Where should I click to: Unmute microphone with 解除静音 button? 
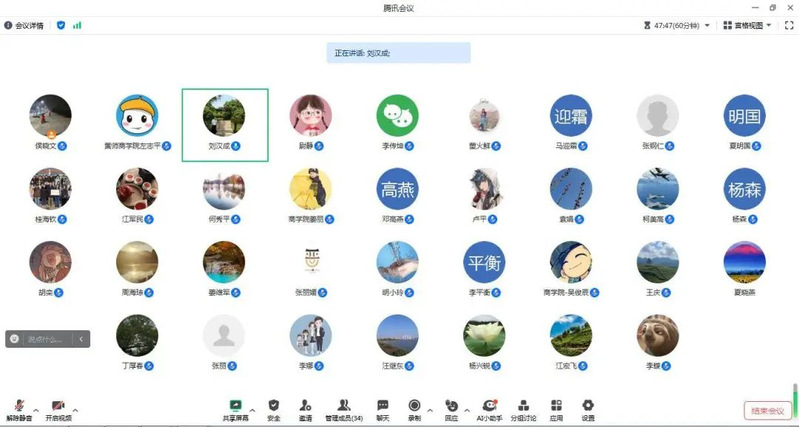(x=18, y=408)
